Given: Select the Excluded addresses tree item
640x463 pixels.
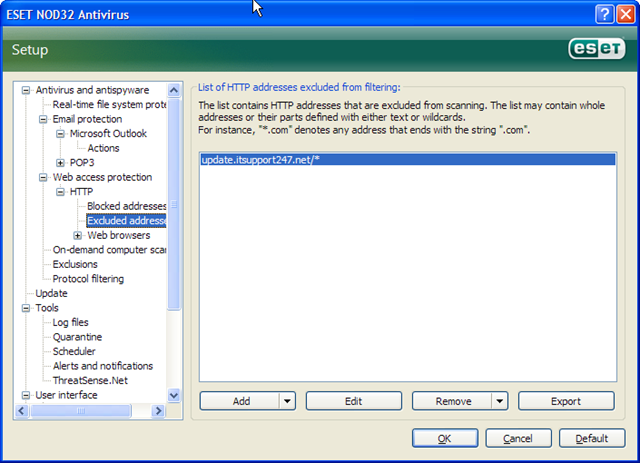Looking at the screenshot, I should tap(127, 221).
